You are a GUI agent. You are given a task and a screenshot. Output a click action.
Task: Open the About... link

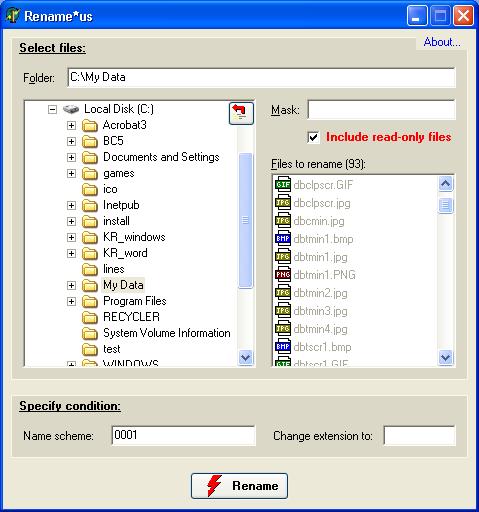442,42
